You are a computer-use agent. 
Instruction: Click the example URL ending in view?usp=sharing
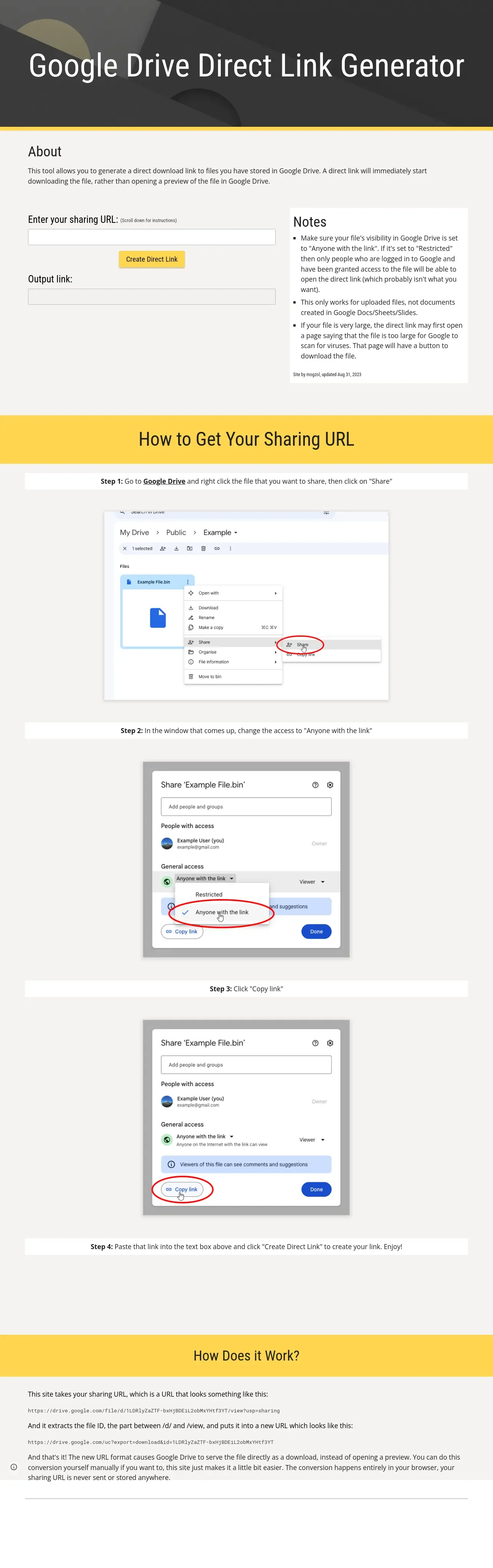(x=153, y=1410)
